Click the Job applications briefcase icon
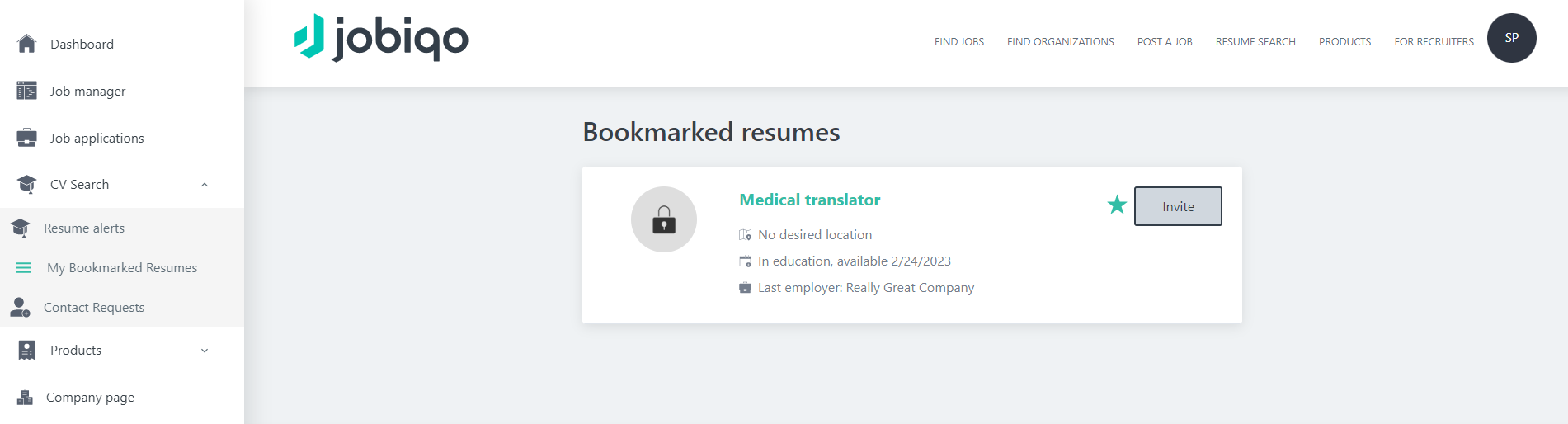 26,138
